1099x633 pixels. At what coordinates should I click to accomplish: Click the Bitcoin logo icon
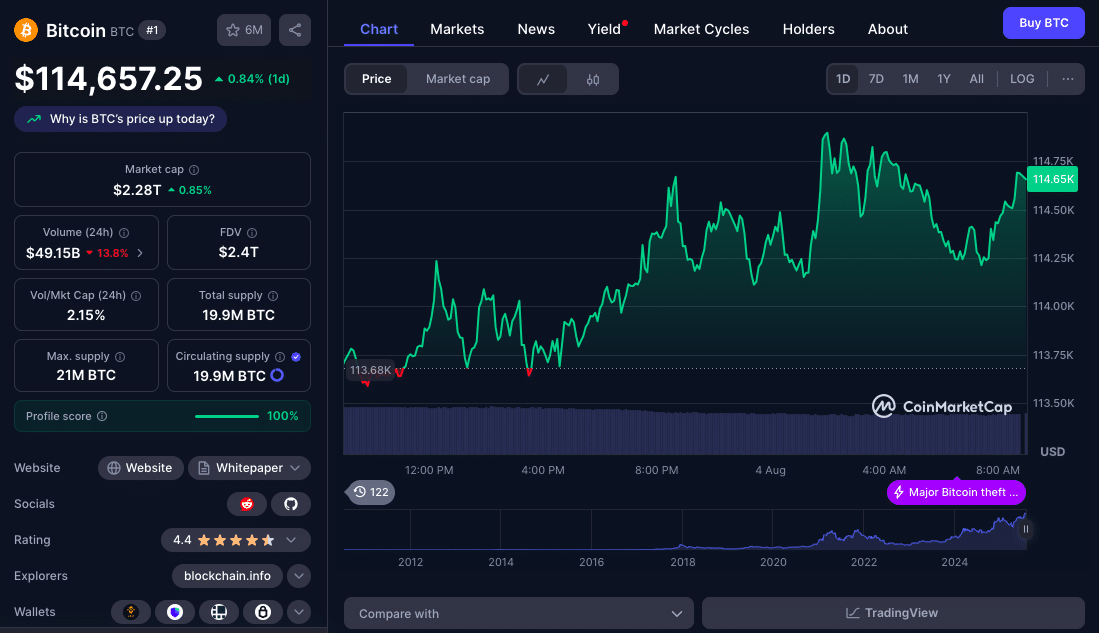tap(26, 30)
